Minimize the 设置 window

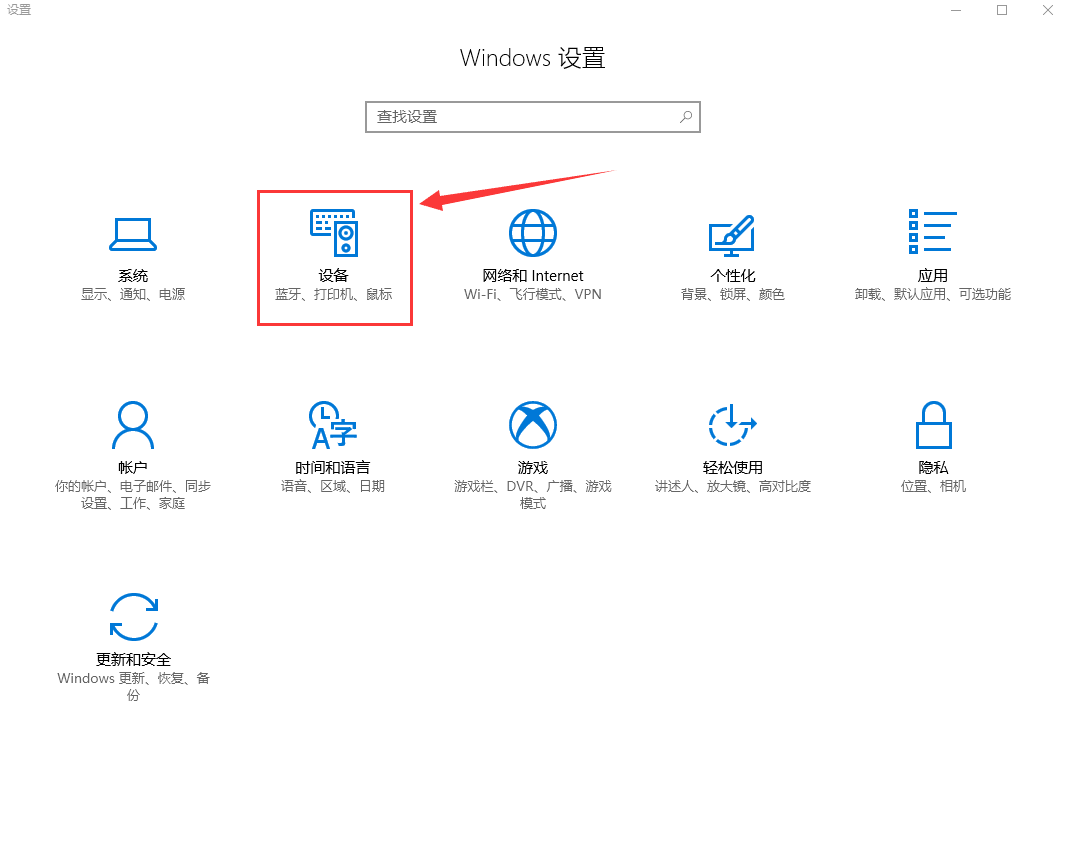[x=956, y=10]
